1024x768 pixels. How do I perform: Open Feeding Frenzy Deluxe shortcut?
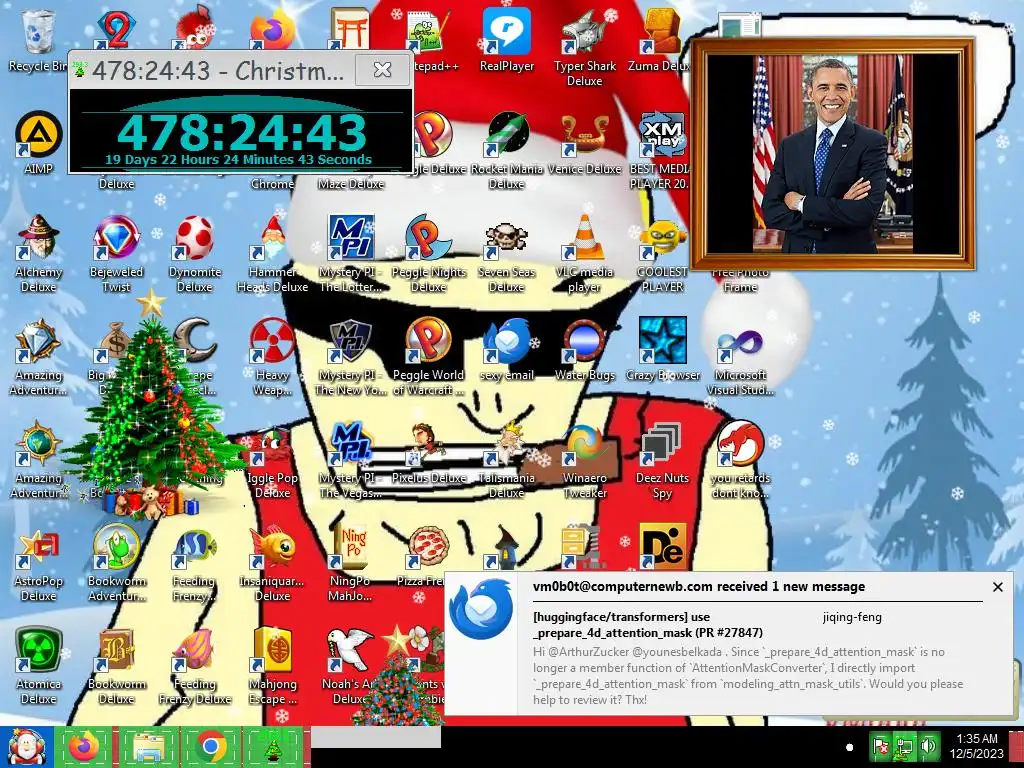tap(195, 666)
